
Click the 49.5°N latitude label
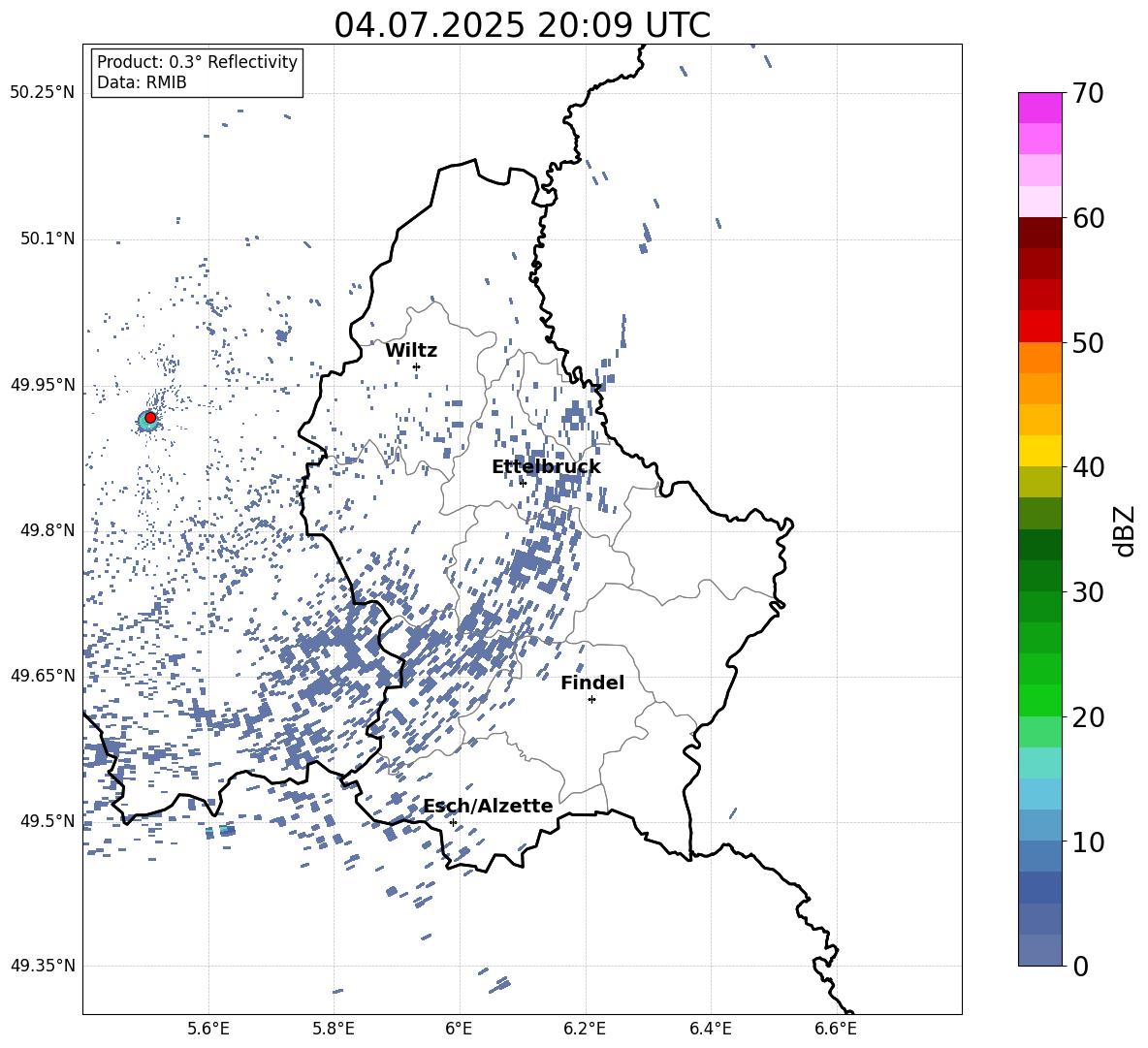pyautogui.click(x=47, y=820)
